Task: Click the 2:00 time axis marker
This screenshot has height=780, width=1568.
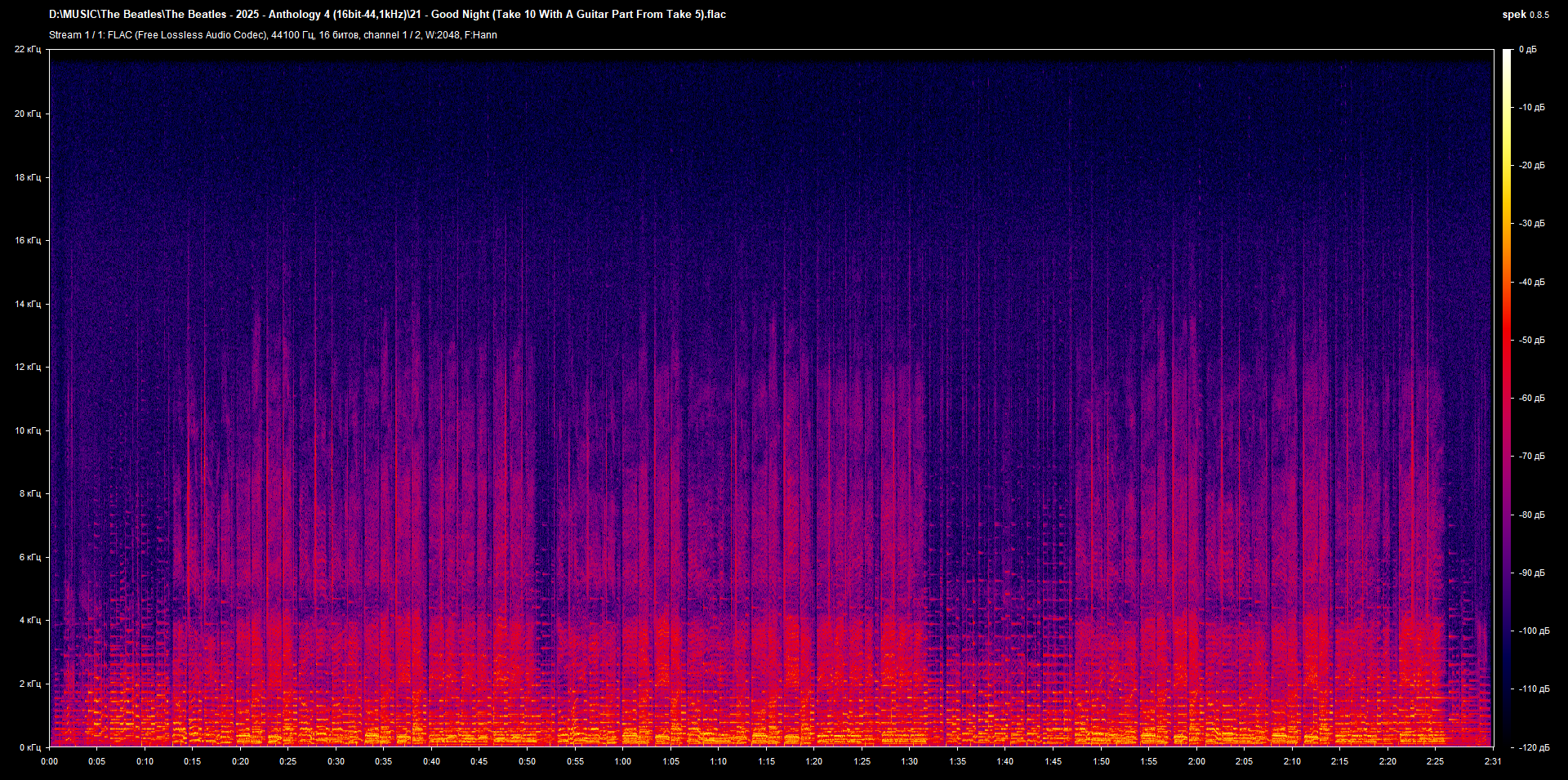Action: pos(1196,761)
